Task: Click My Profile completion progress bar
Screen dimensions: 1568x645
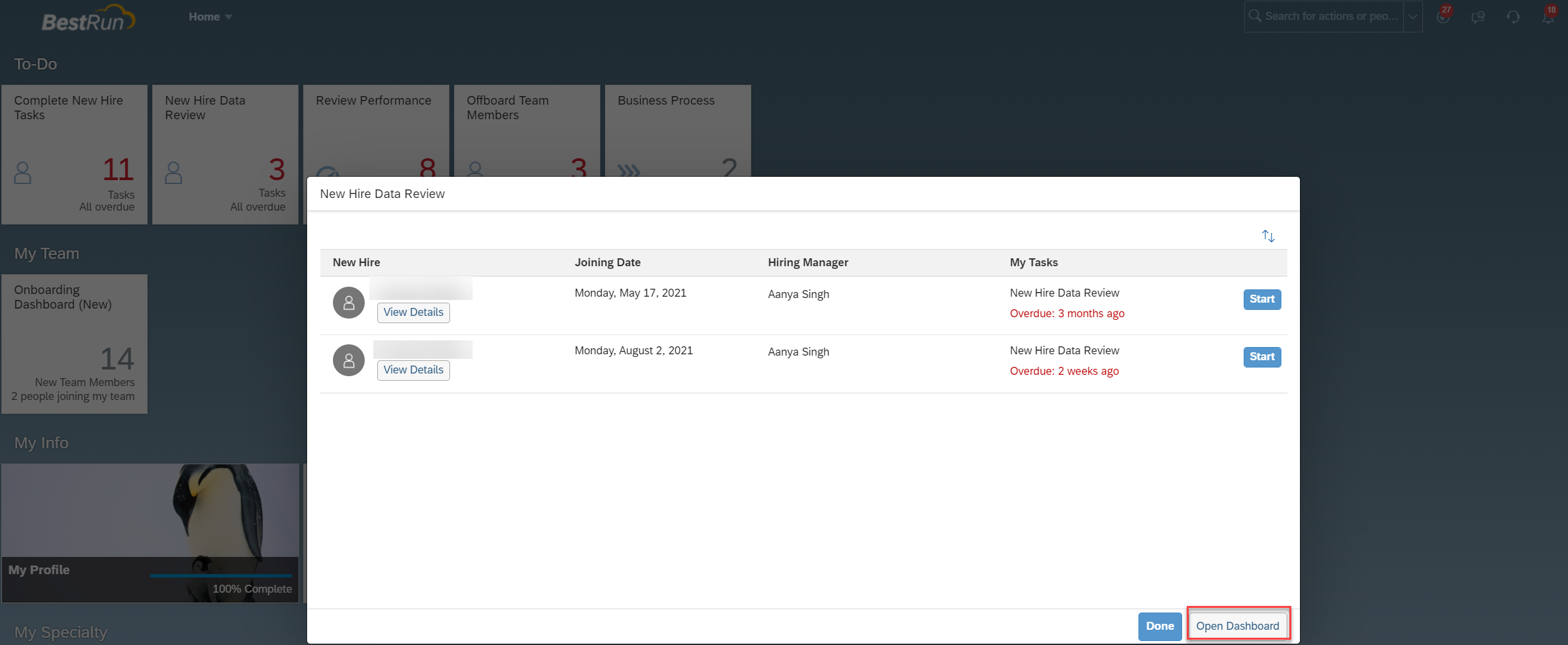Action: click(x=221, y=575)
